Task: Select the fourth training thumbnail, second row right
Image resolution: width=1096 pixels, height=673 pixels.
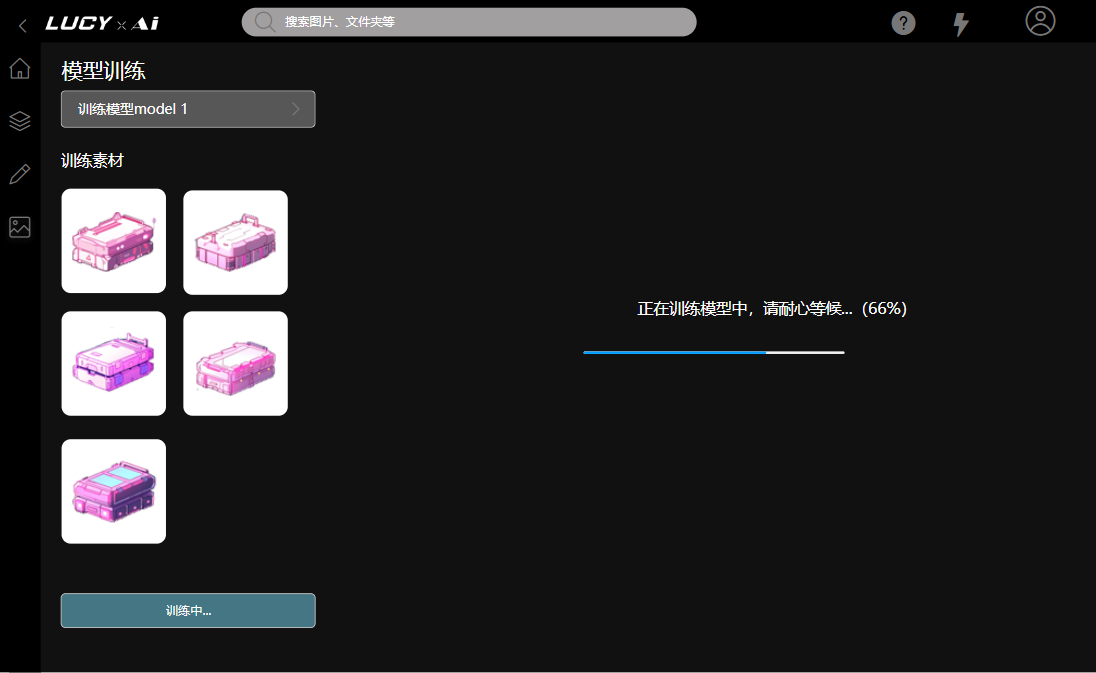Action: point(235,363)
